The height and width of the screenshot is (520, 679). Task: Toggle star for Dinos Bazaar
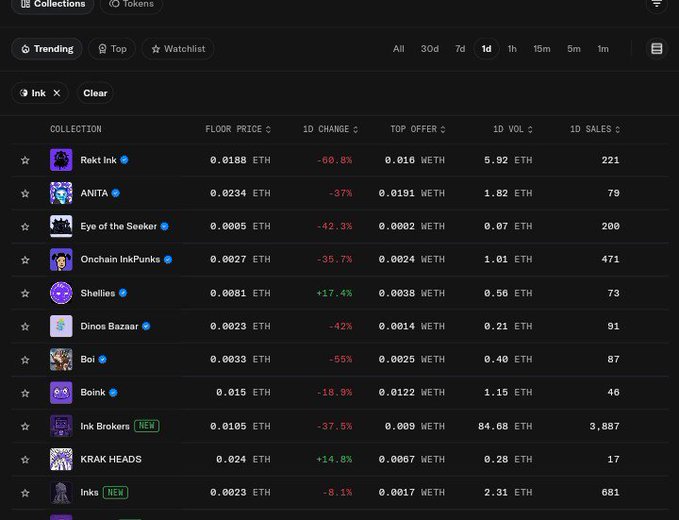25,326
